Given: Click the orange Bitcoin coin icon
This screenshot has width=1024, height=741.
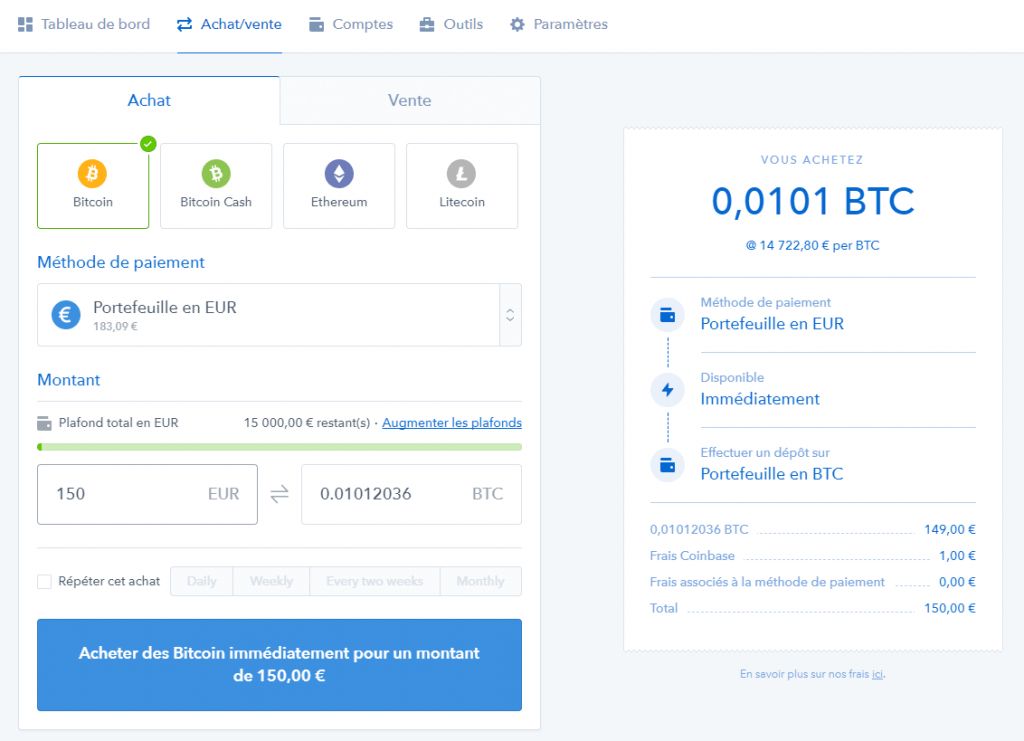Looking at the screenshot, I should click(93, 174).
